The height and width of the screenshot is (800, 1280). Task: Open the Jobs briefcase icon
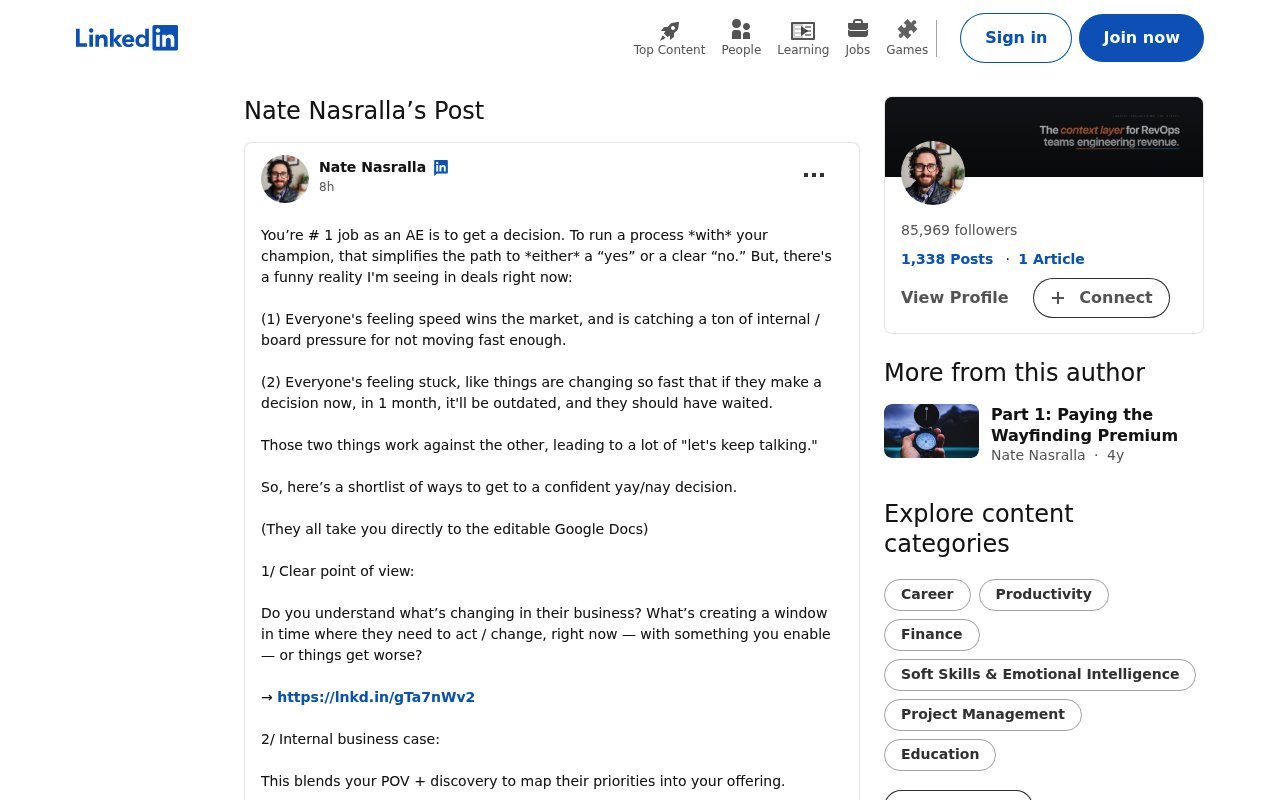click(857, 29)
